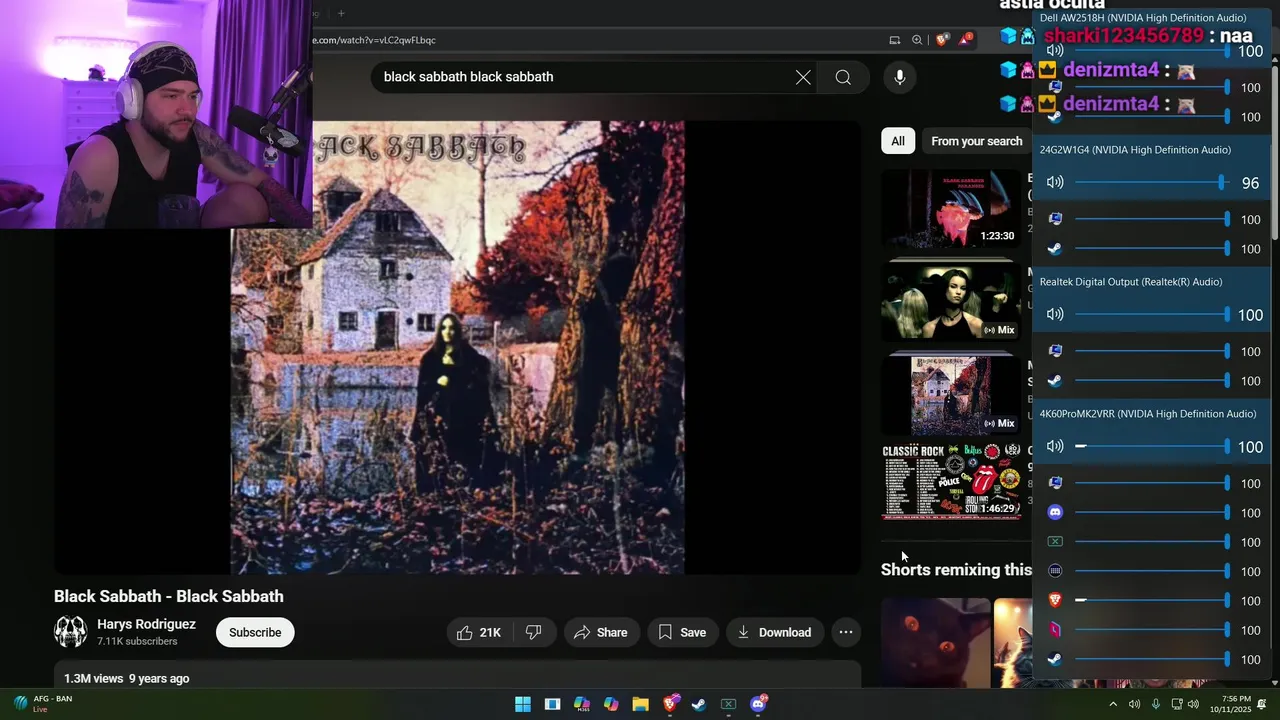Screen dimensions: 1280x720
Task: Switch to Brave browser in the taskbar
Action: tap(670, 704)
